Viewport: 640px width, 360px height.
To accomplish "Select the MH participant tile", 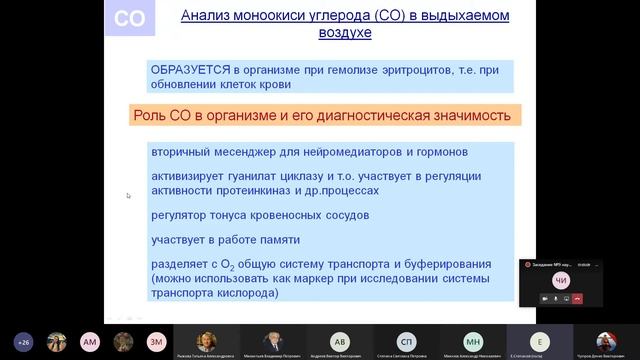I will pyautogui.click(x=473, y=342).
